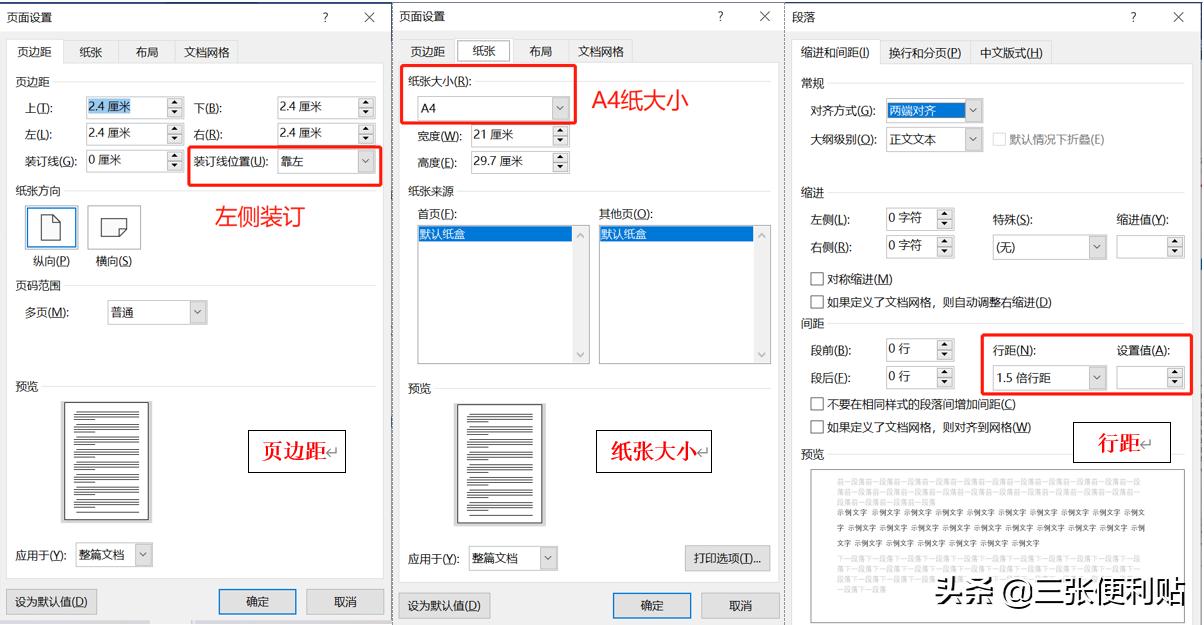This screenshot has height=625, width=1204.
Task: Check 不要在相同样式的段落间增加间距
Action: click(x=816, y=404)
